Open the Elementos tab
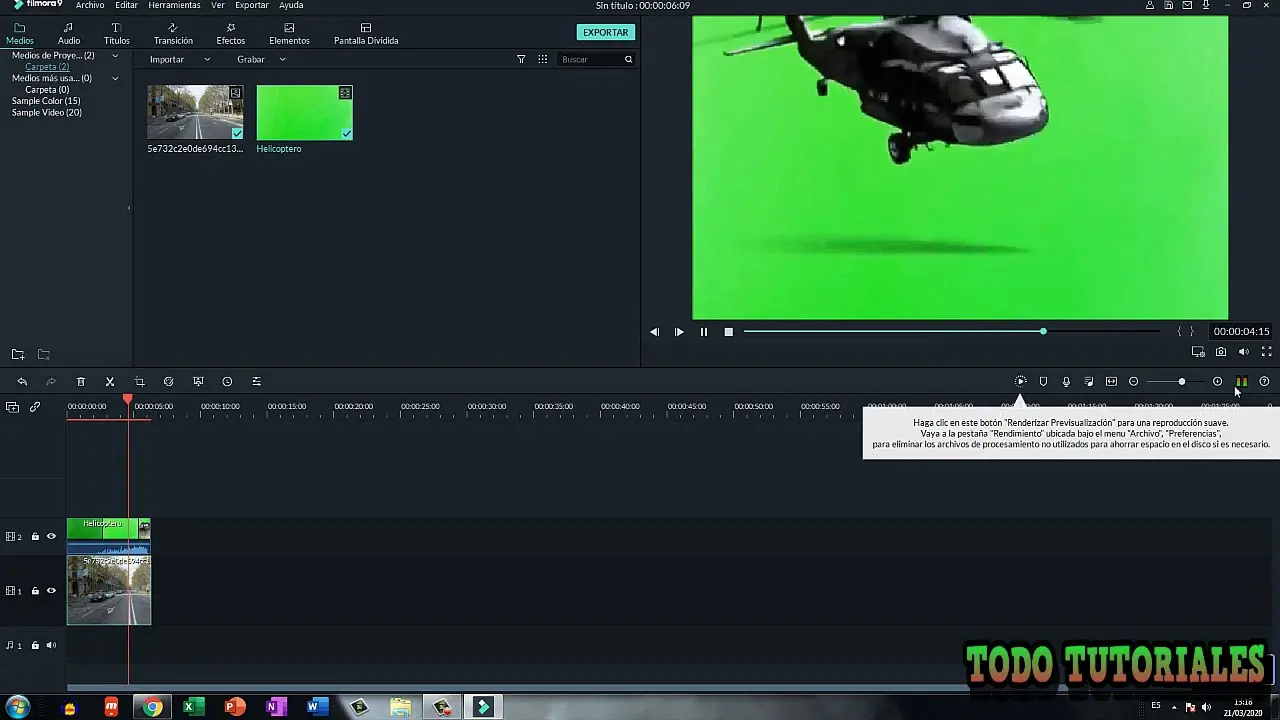 [x=289, y=34]
